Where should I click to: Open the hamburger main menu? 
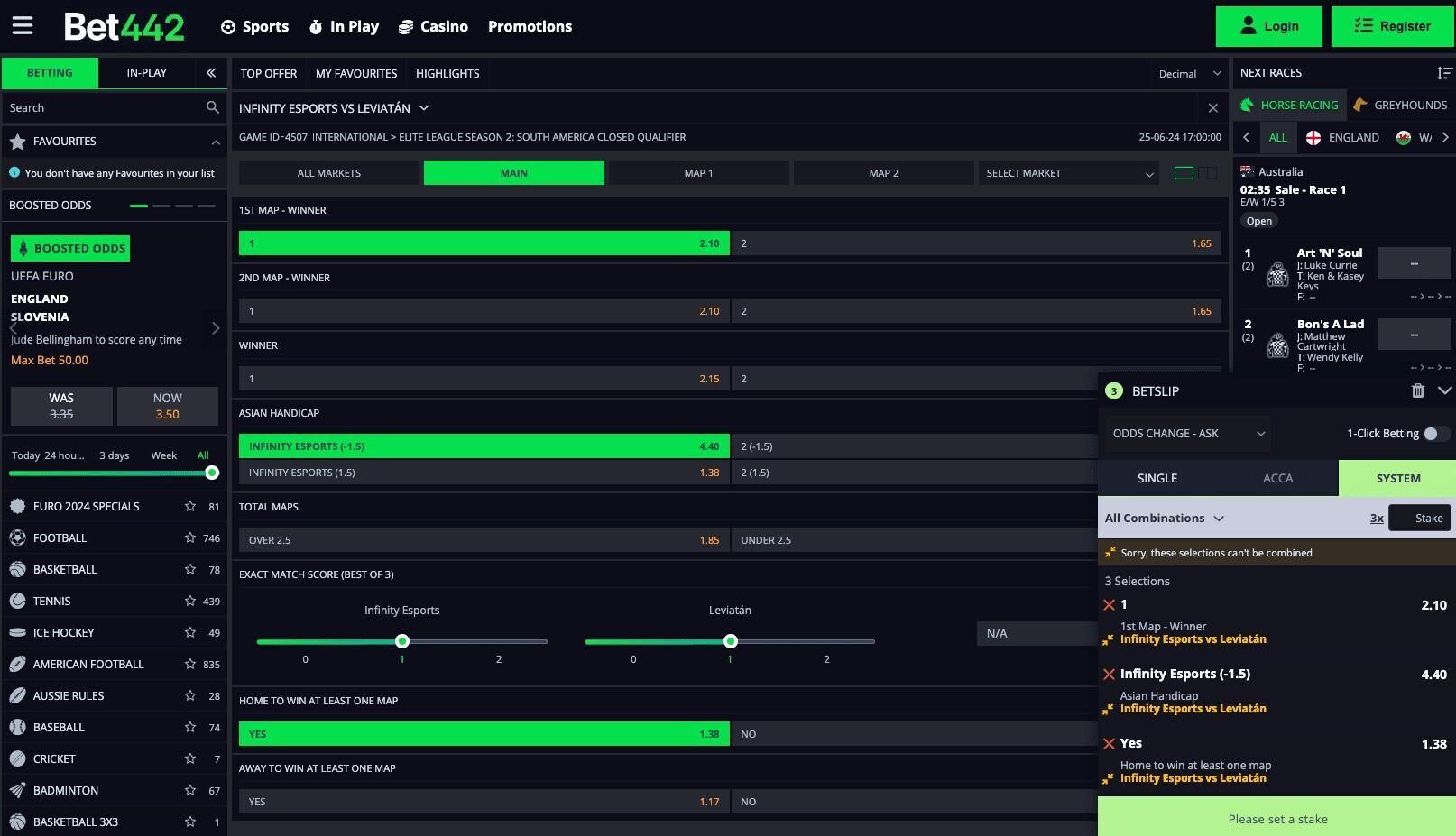tap(23, 25)
